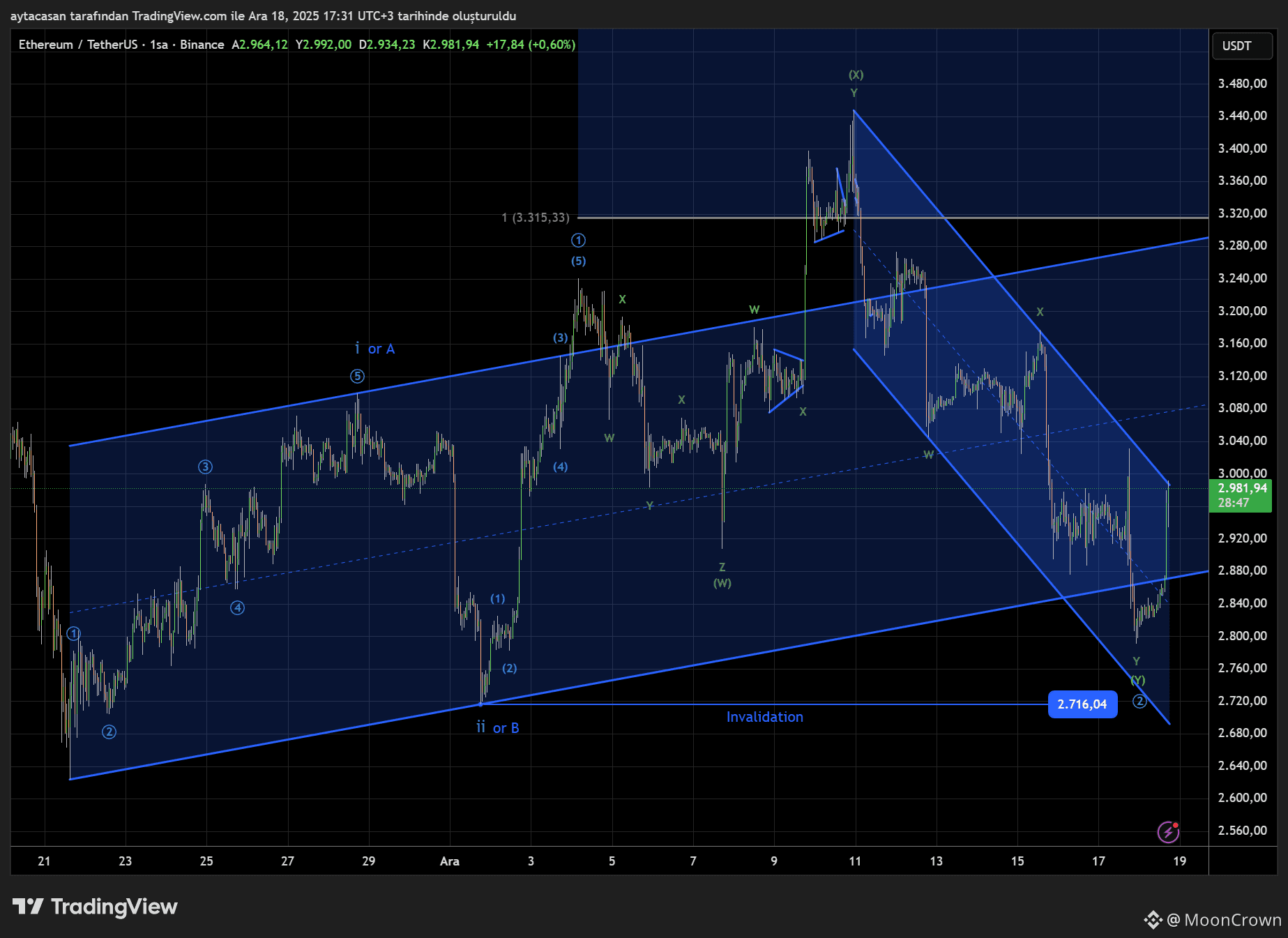Click the 3.120,00 price axis label
The width and height of the screenshot is (1288, 938).
[1243, 376]
